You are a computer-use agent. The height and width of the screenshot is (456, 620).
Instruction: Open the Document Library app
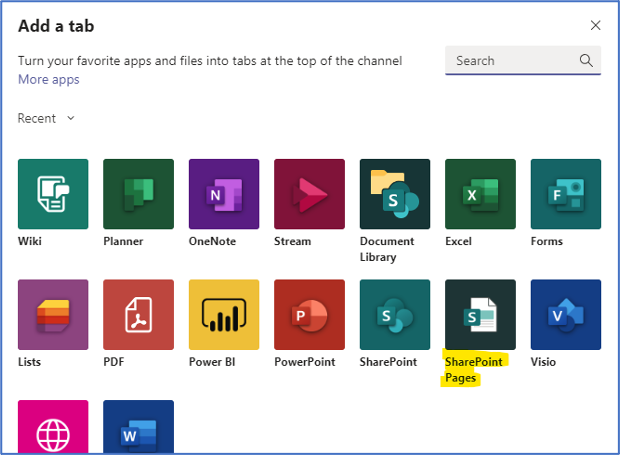click(x=395, y=194)
